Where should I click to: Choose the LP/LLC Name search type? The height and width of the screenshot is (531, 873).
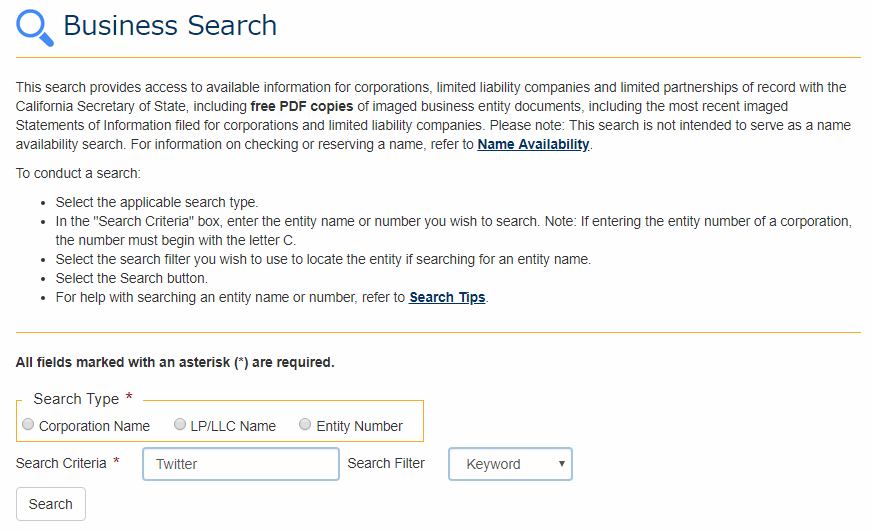(x=180, y=425)
